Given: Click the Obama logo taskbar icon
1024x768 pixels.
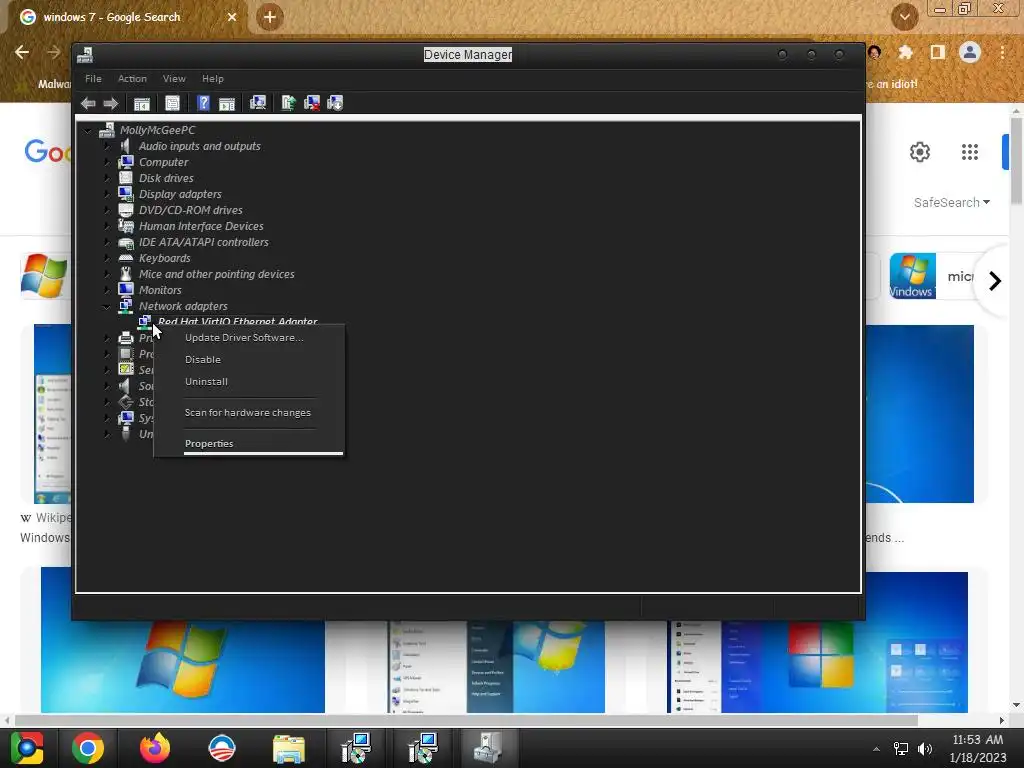Looking at the screenshot, I should pyautogui.click(x=221, y=748).
